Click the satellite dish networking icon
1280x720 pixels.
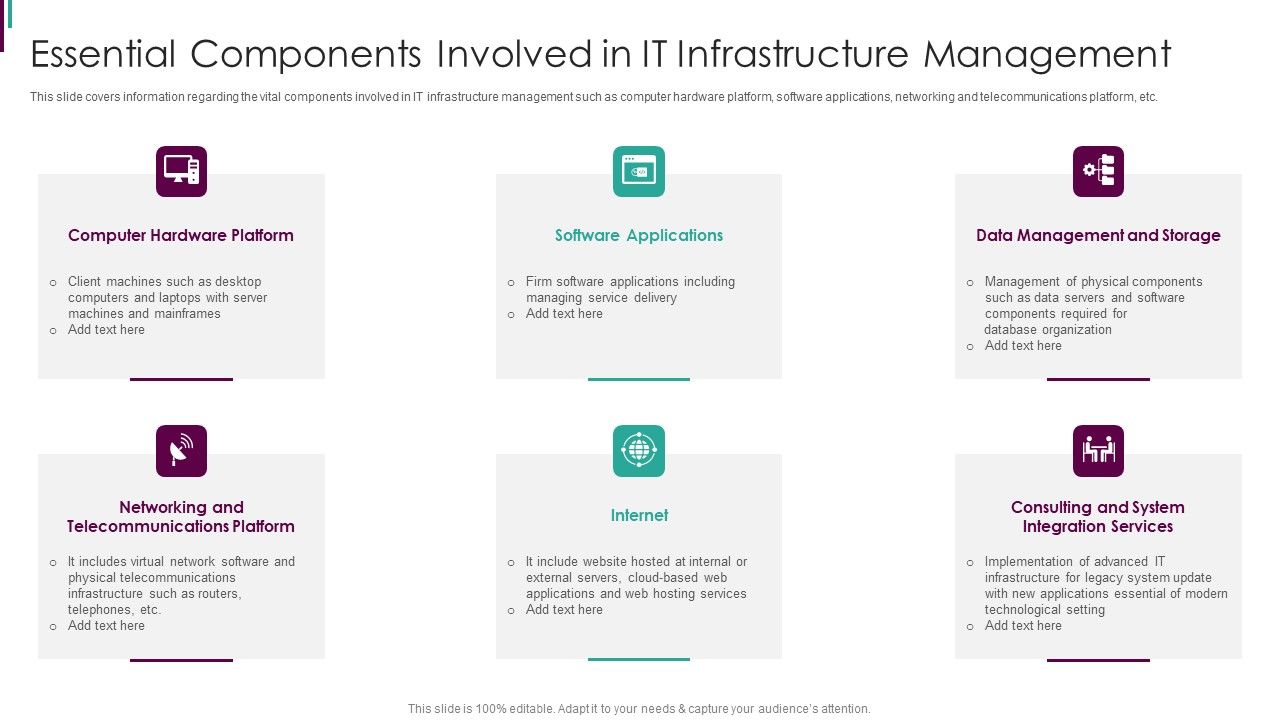[x=181, y=451]
